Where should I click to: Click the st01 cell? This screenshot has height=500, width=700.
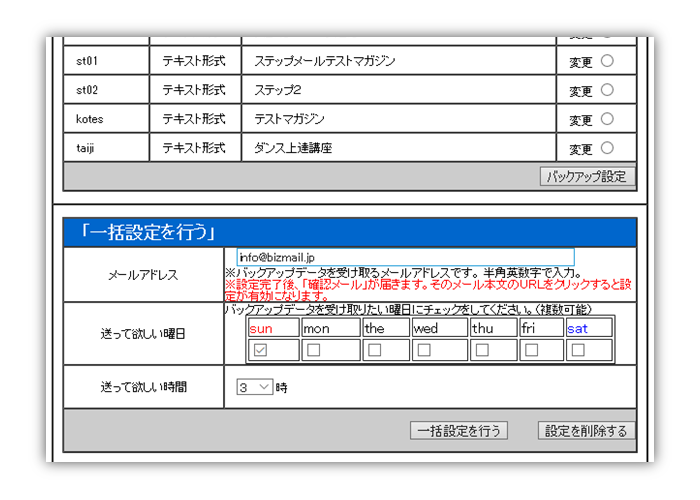[106, 61]
